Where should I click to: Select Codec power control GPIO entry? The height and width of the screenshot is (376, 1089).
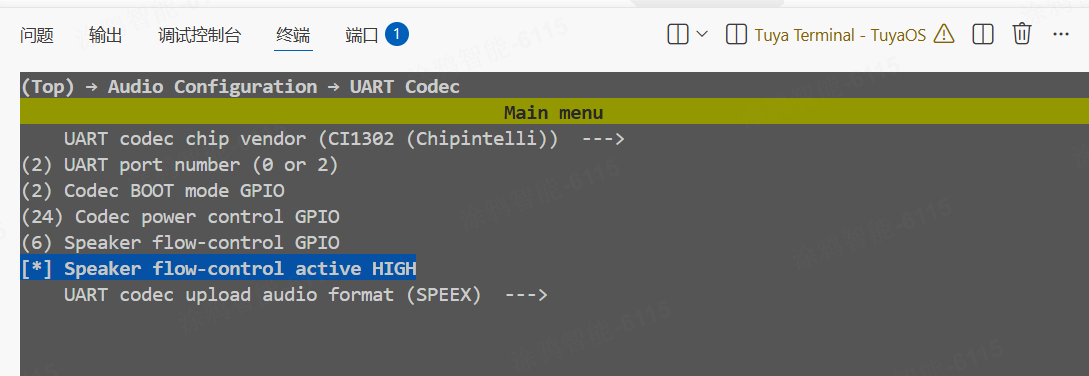tap(181, 217)
